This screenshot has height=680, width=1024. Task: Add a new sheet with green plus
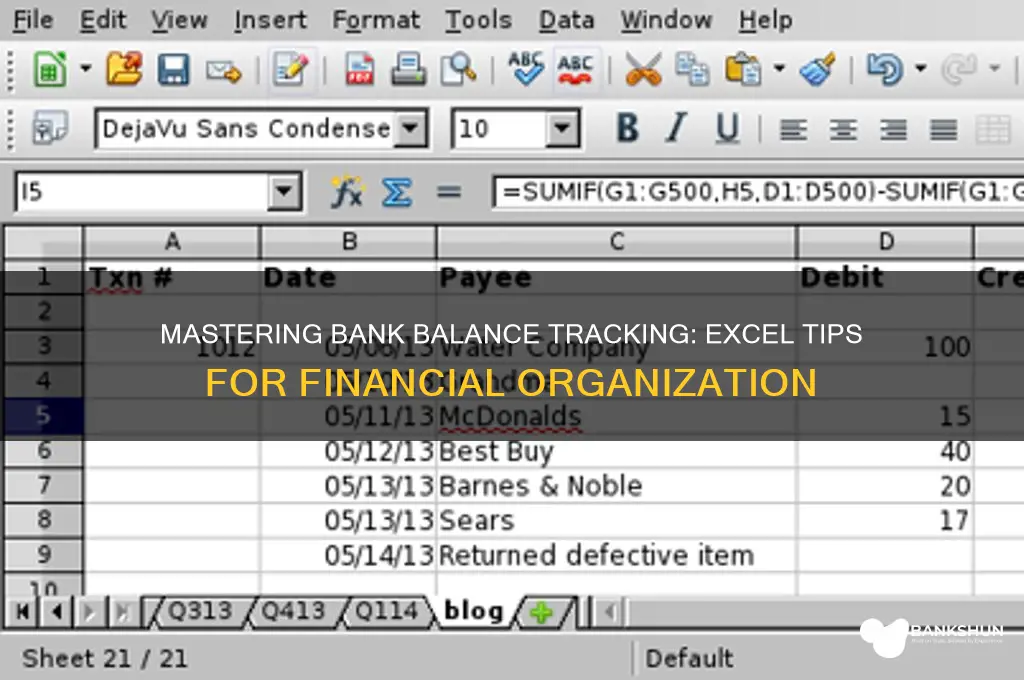[541, 613]
